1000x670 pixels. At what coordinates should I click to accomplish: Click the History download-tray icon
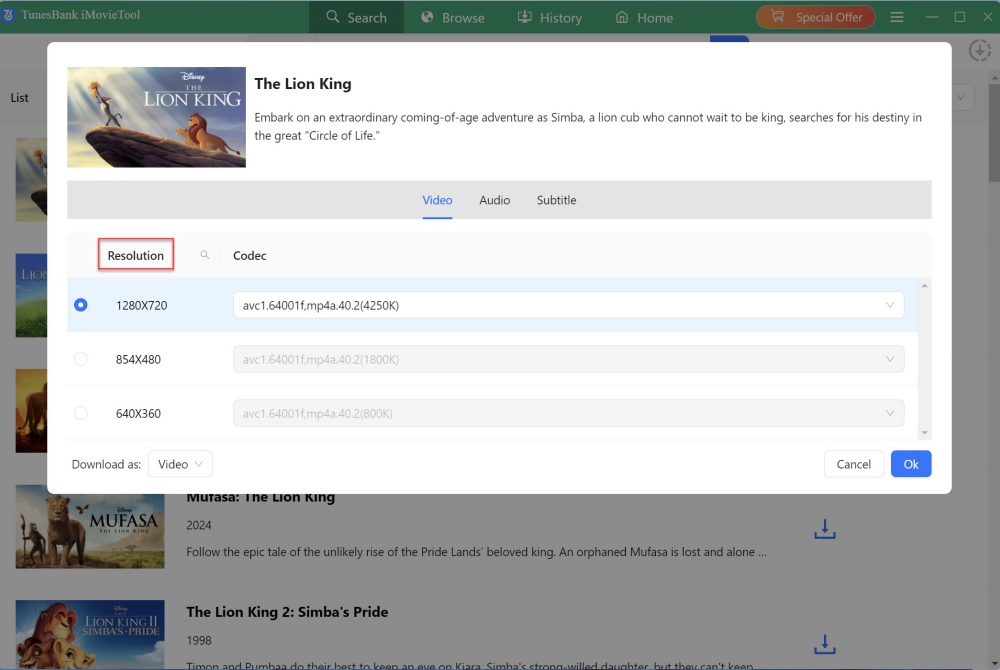(524, 17)
